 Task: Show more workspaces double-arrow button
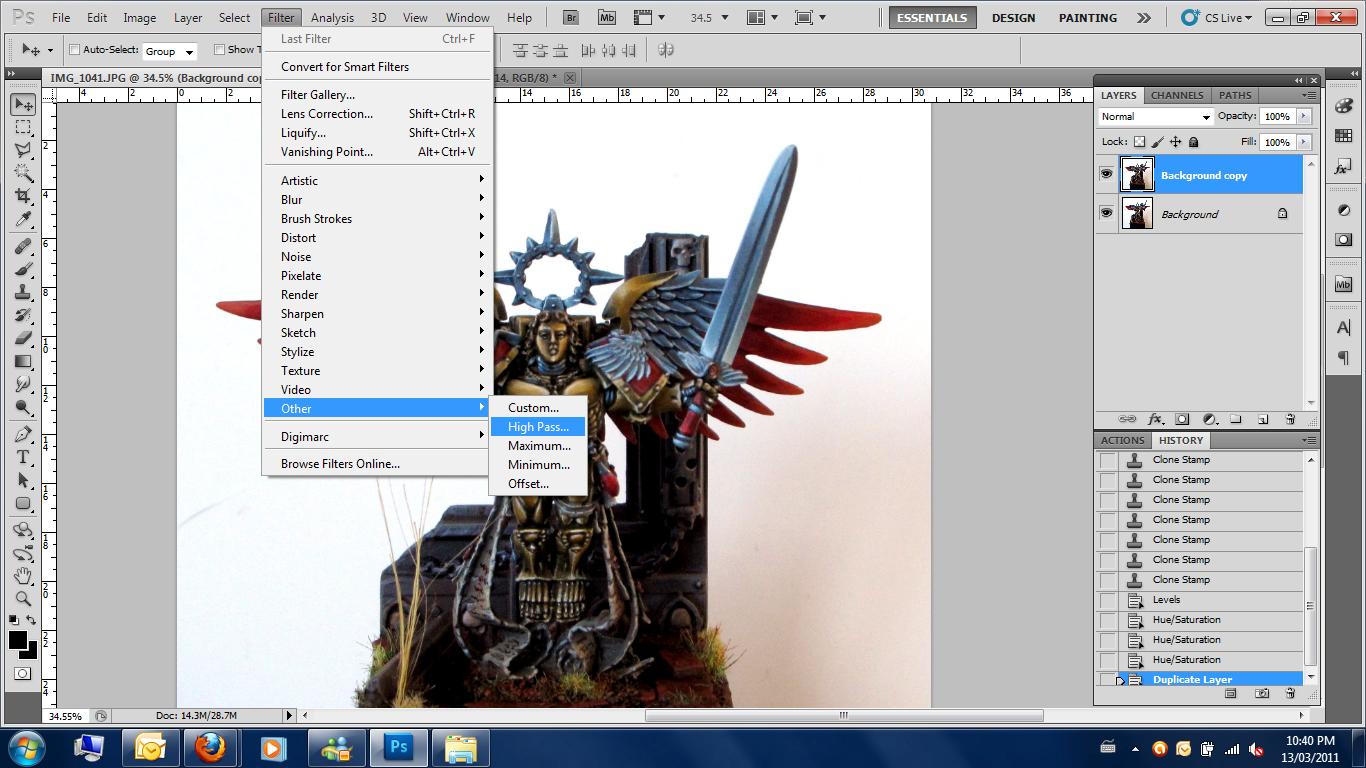[1144, 17]
